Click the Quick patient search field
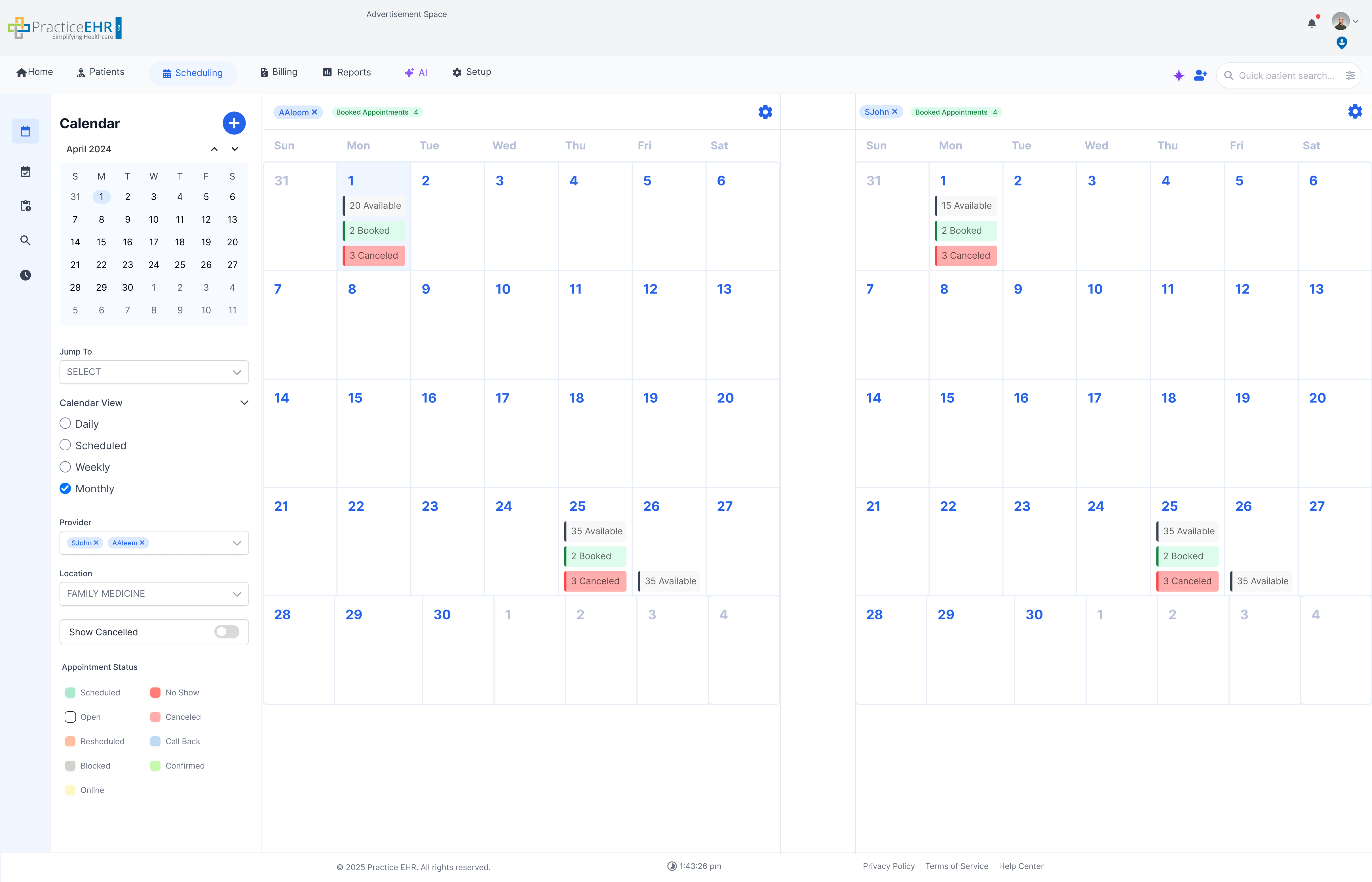The height and width of the screenshot is (882, 1372). pyautogui.click(x=1286, y=76)
